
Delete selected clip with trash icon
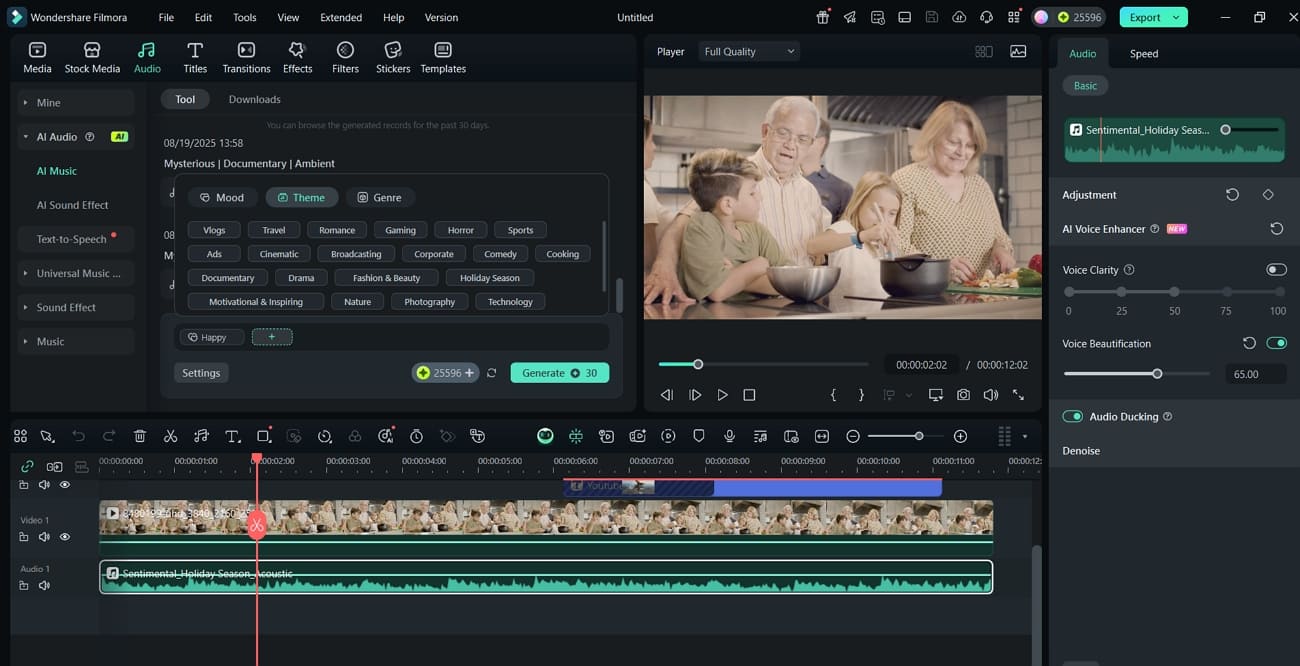click(x=140, y=436)
